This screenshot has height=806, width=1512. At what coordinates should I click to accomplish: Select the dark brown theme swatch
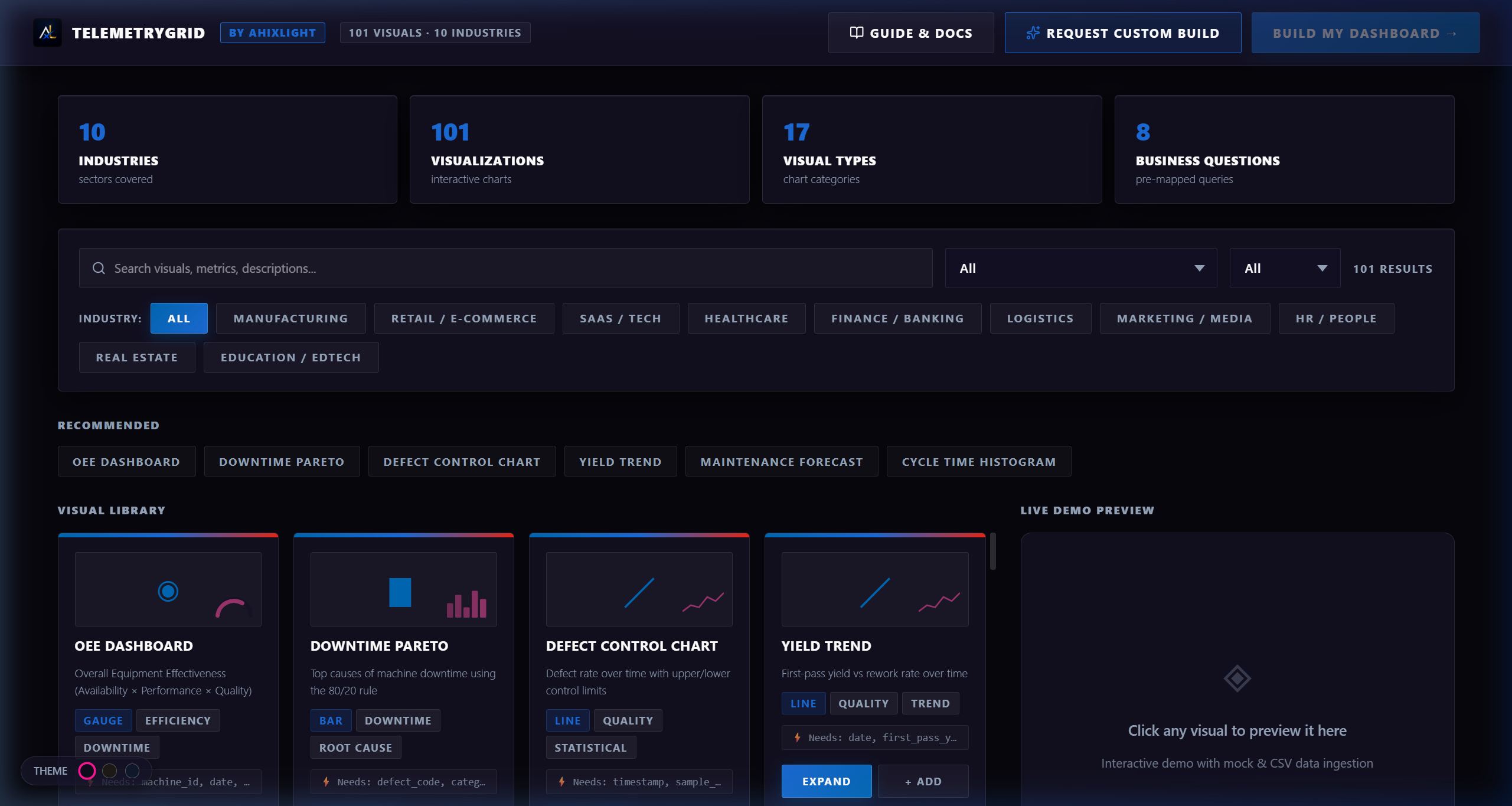(110, 771)
